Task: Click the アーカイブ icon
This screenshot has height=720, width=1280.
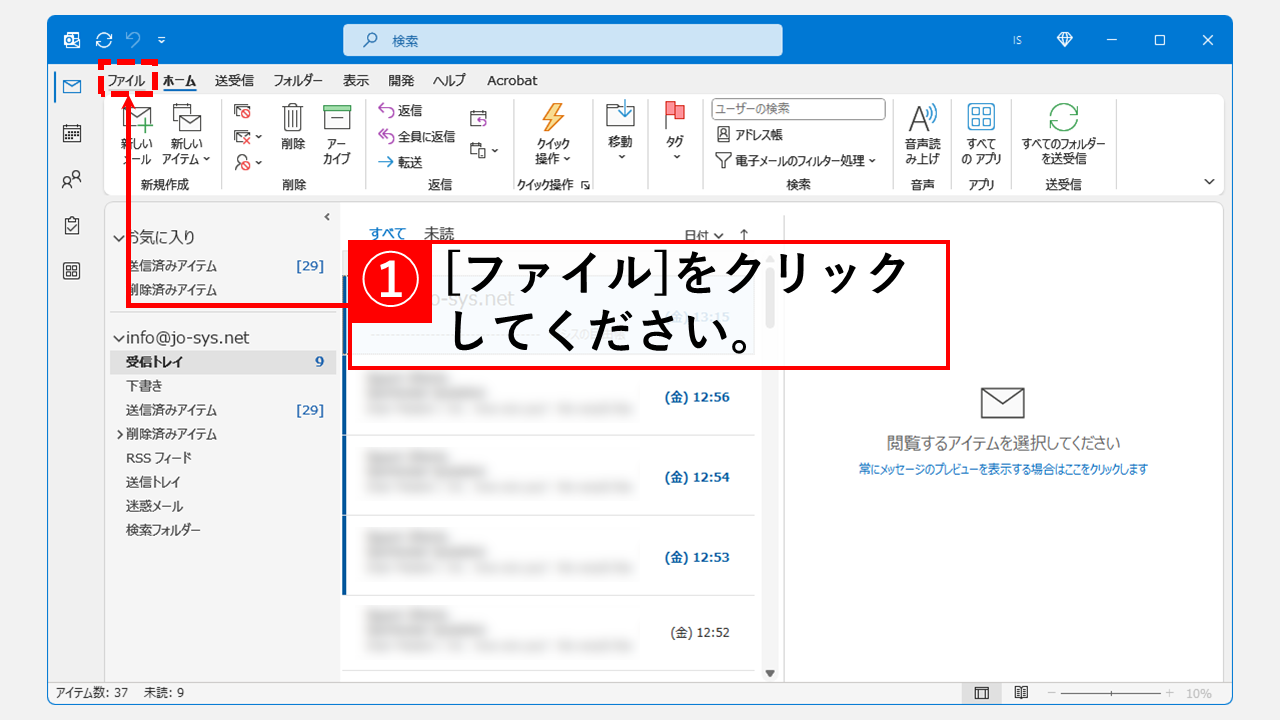Action: 337,135
